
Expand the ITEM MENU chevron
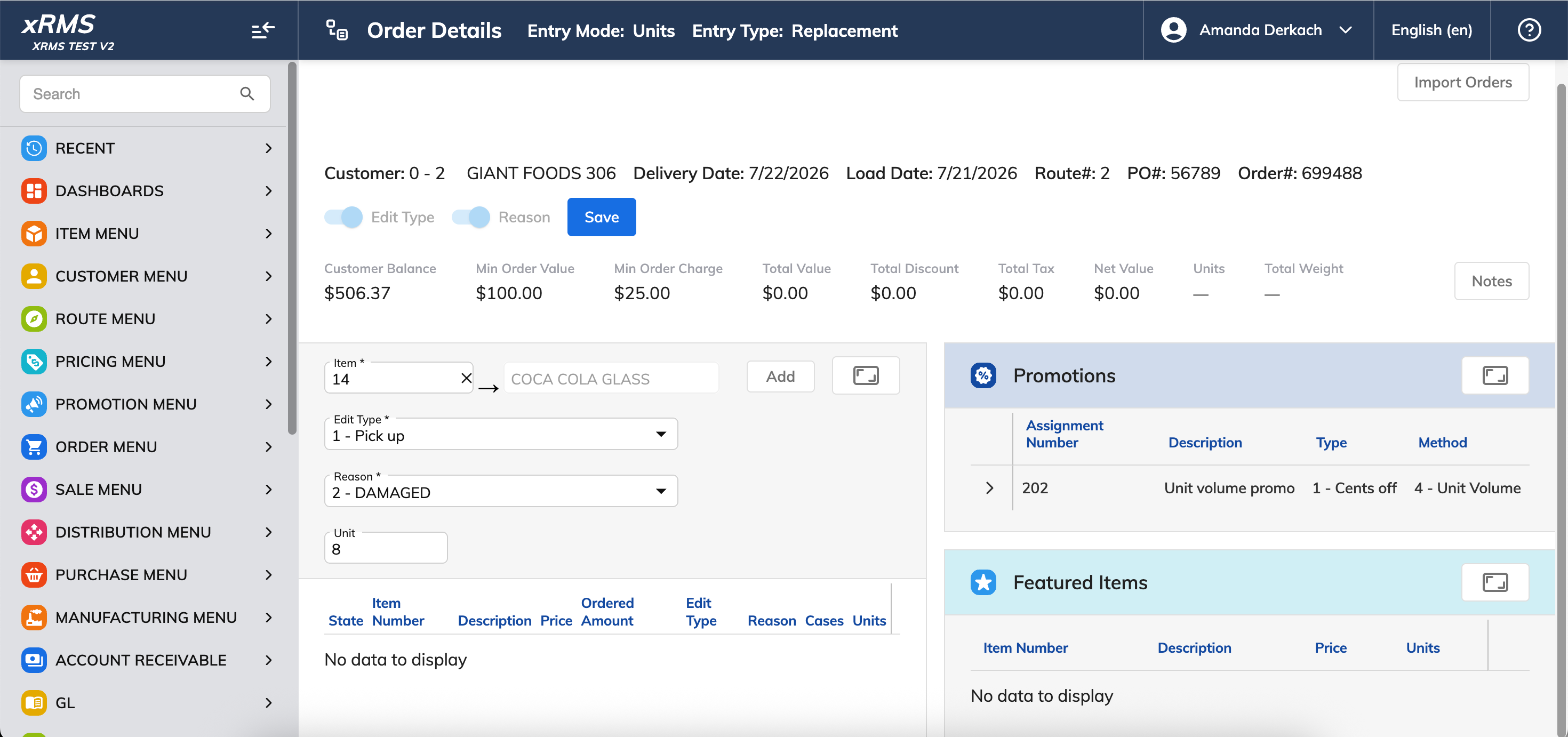click(268, 233)
